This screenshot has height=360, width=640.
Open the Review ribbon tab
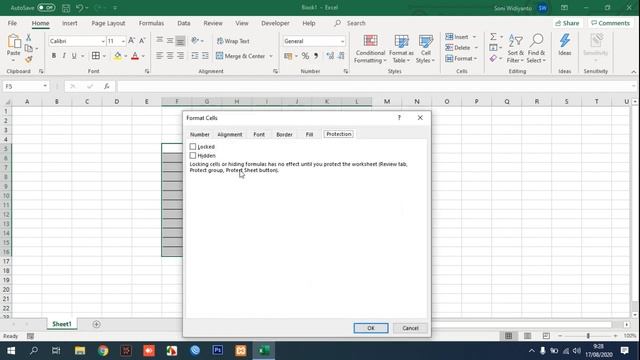(x=213, y=23)
